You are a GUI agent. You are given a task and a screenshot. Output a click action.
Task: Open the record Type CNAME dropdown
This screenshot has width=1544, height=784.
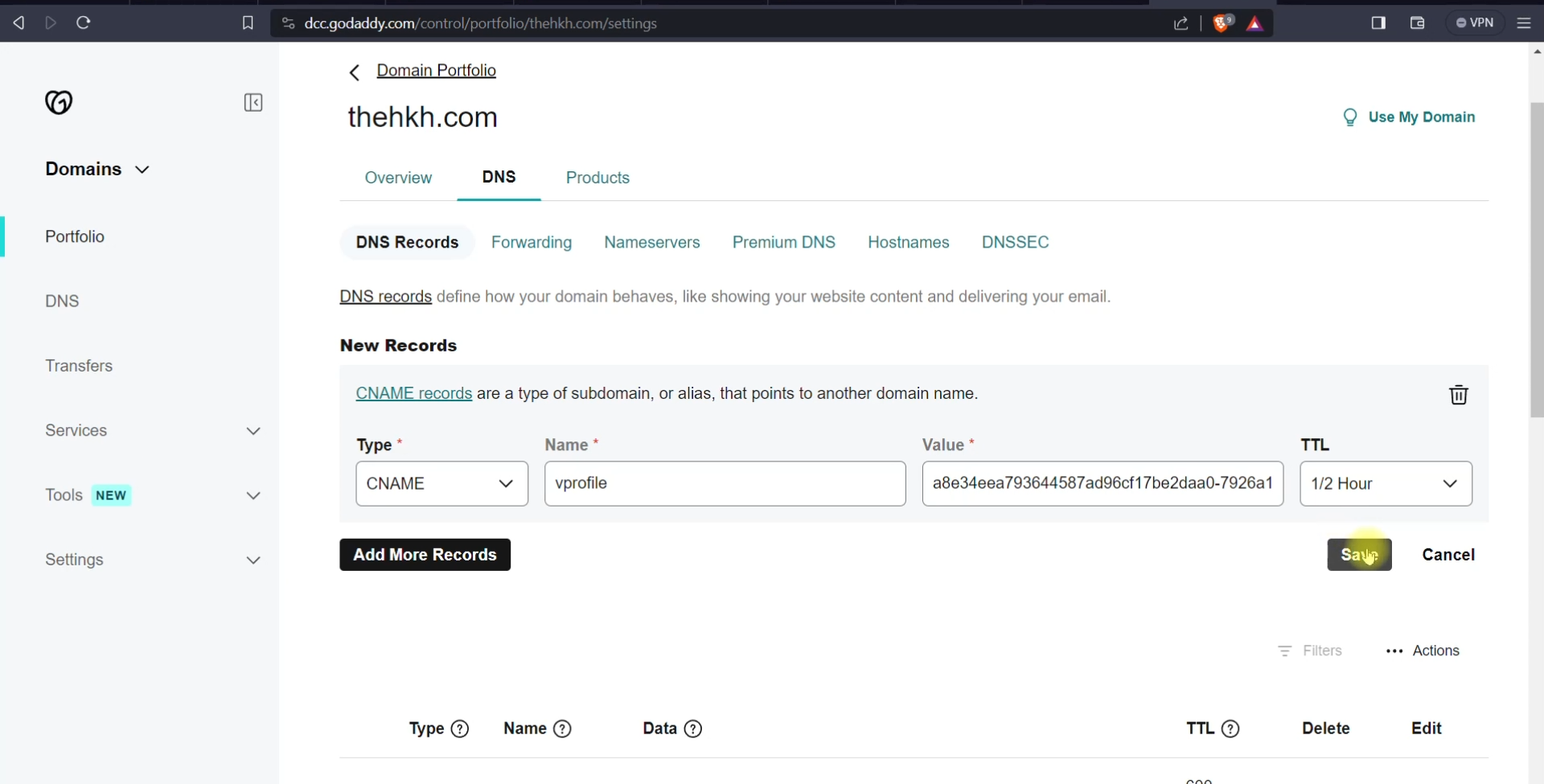(x=441, y=483)
